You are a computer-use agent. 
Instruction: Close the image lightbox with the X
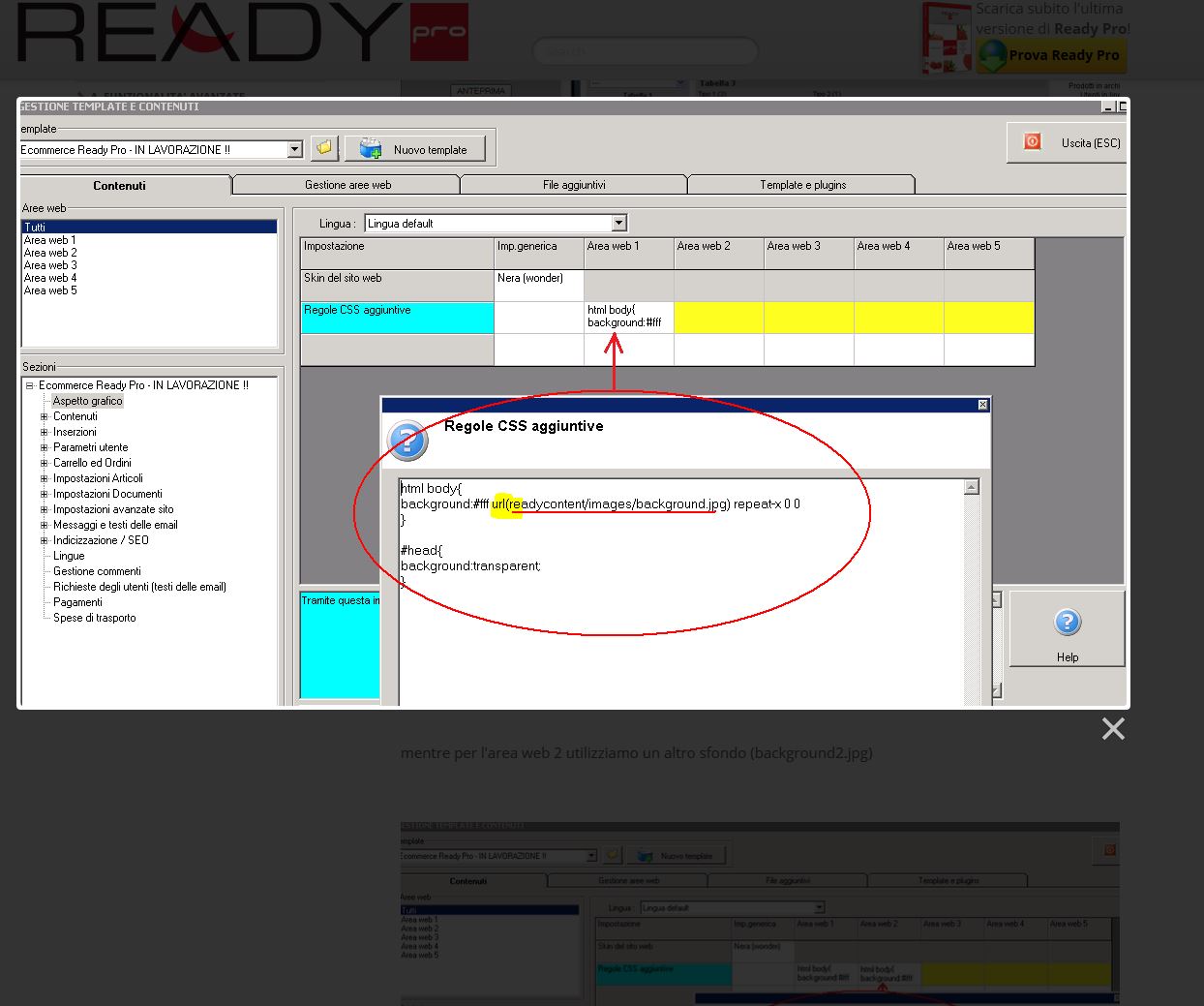click(x=1113, y=729)
